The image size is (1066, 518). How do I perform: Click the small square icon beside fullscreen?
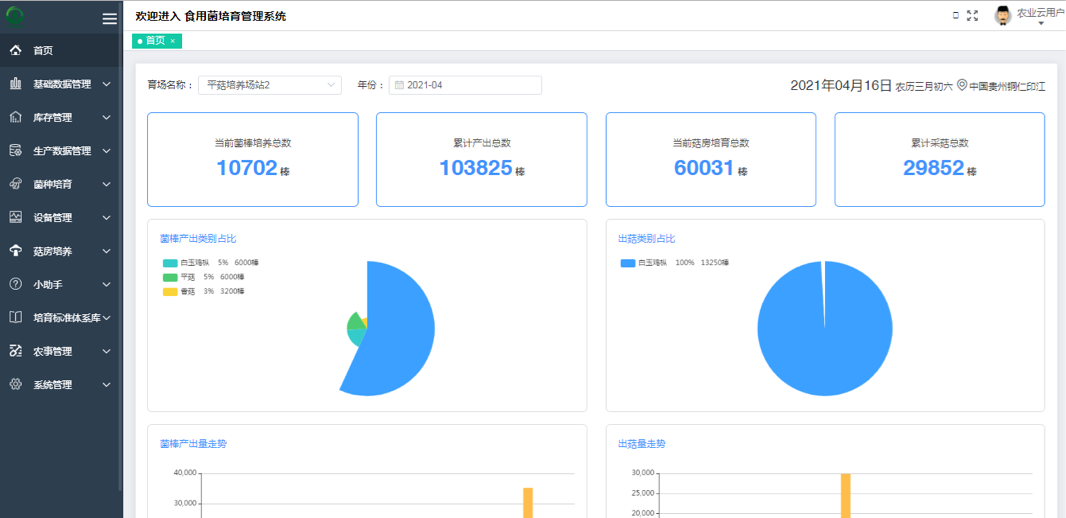click(956, 16)
